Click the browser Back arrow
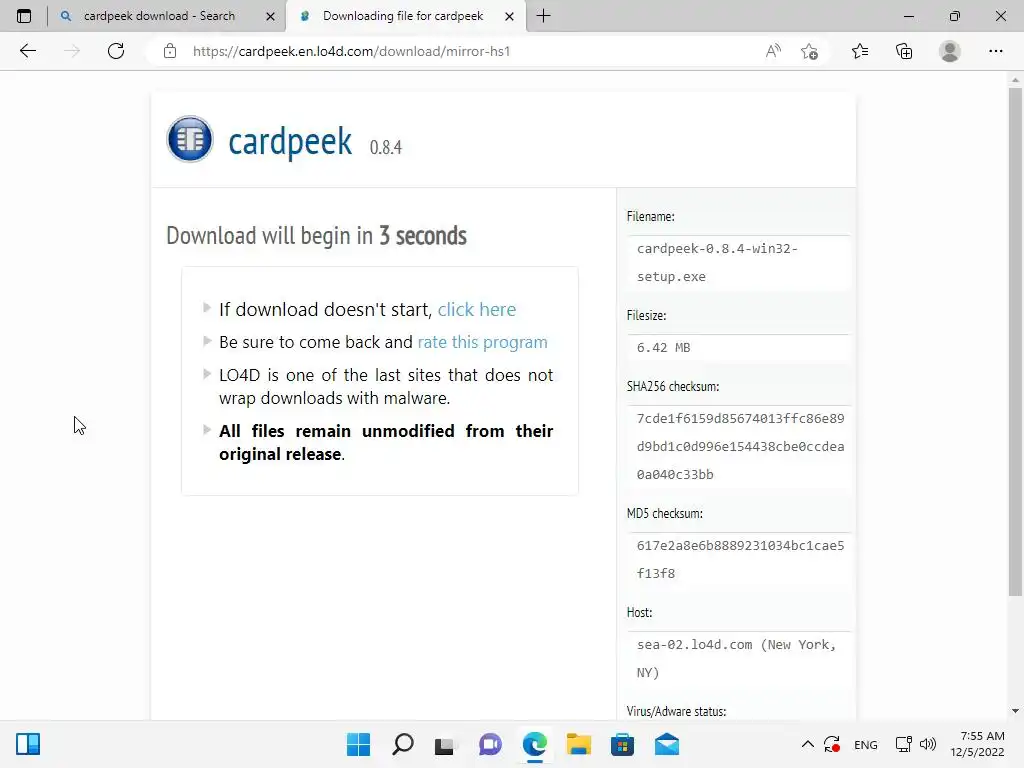Viewport: 1024px width, 768px height. (x=27, y=51)
